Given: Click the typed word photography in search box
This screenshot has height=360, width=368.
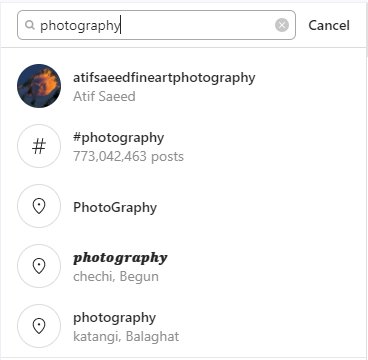Looking at the screenshot, I should click(80, 26).
